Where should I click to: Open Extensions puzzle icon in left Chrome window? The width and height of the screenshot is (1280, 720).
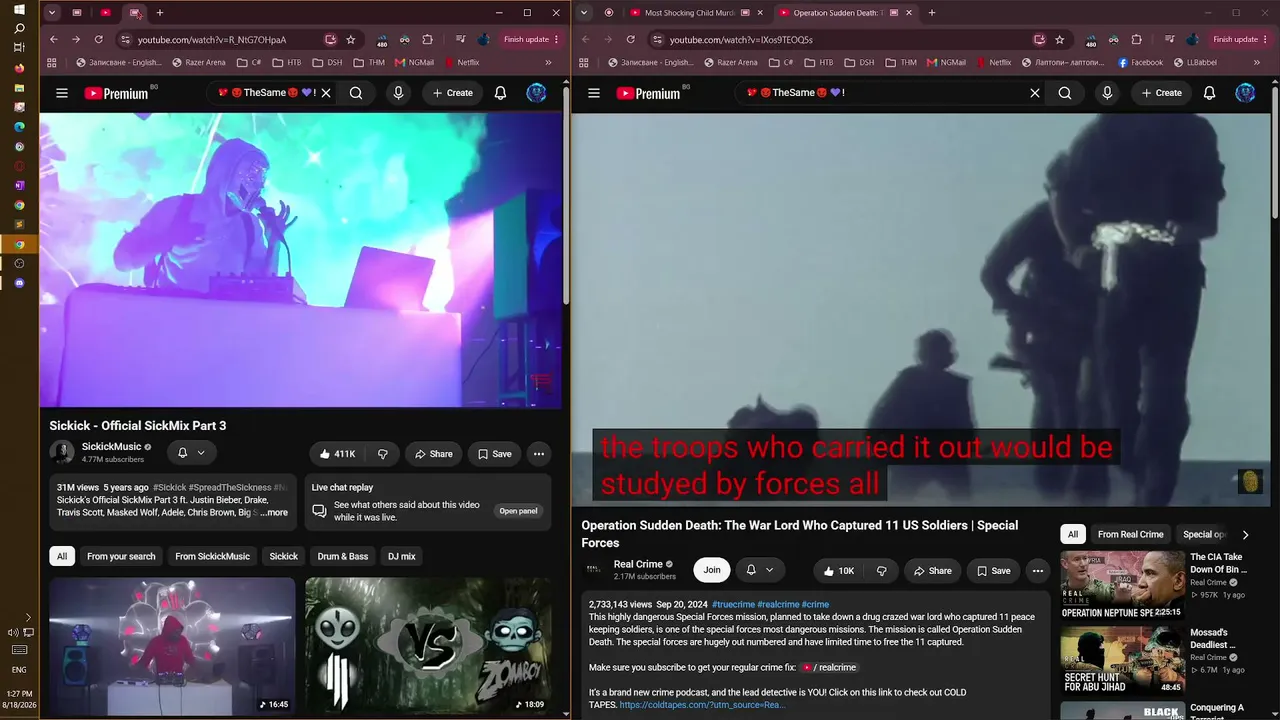pos(427,40)
